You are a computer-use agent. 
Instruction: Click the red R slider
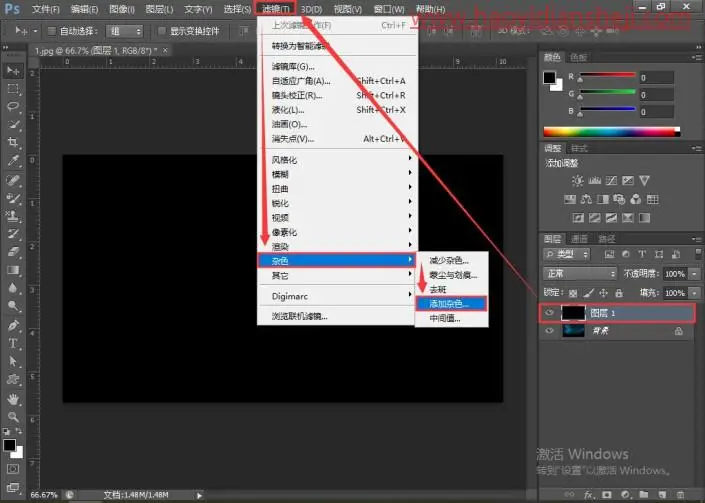coord(607,76)
